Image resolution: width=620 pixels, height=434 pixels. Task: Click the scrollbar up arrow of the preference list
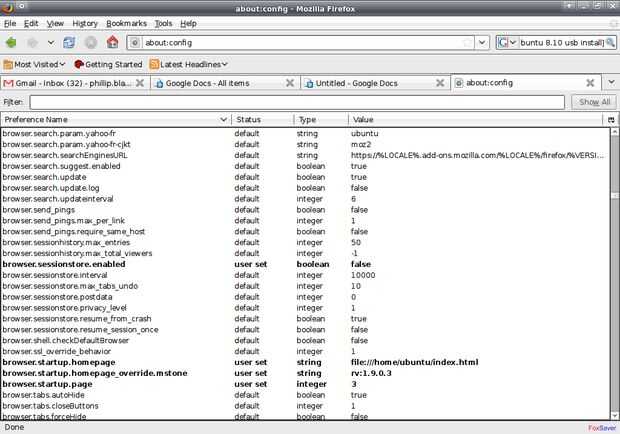pos(614,132)
